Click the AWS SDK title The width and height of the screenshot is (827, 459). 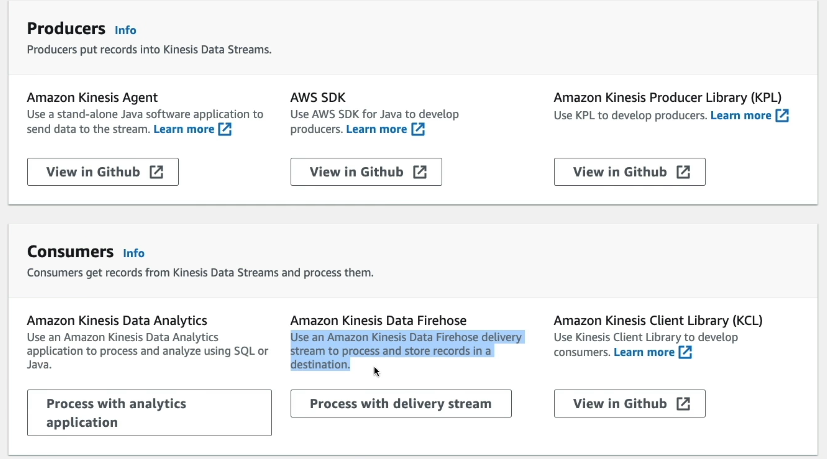click(x=318, y=98)
